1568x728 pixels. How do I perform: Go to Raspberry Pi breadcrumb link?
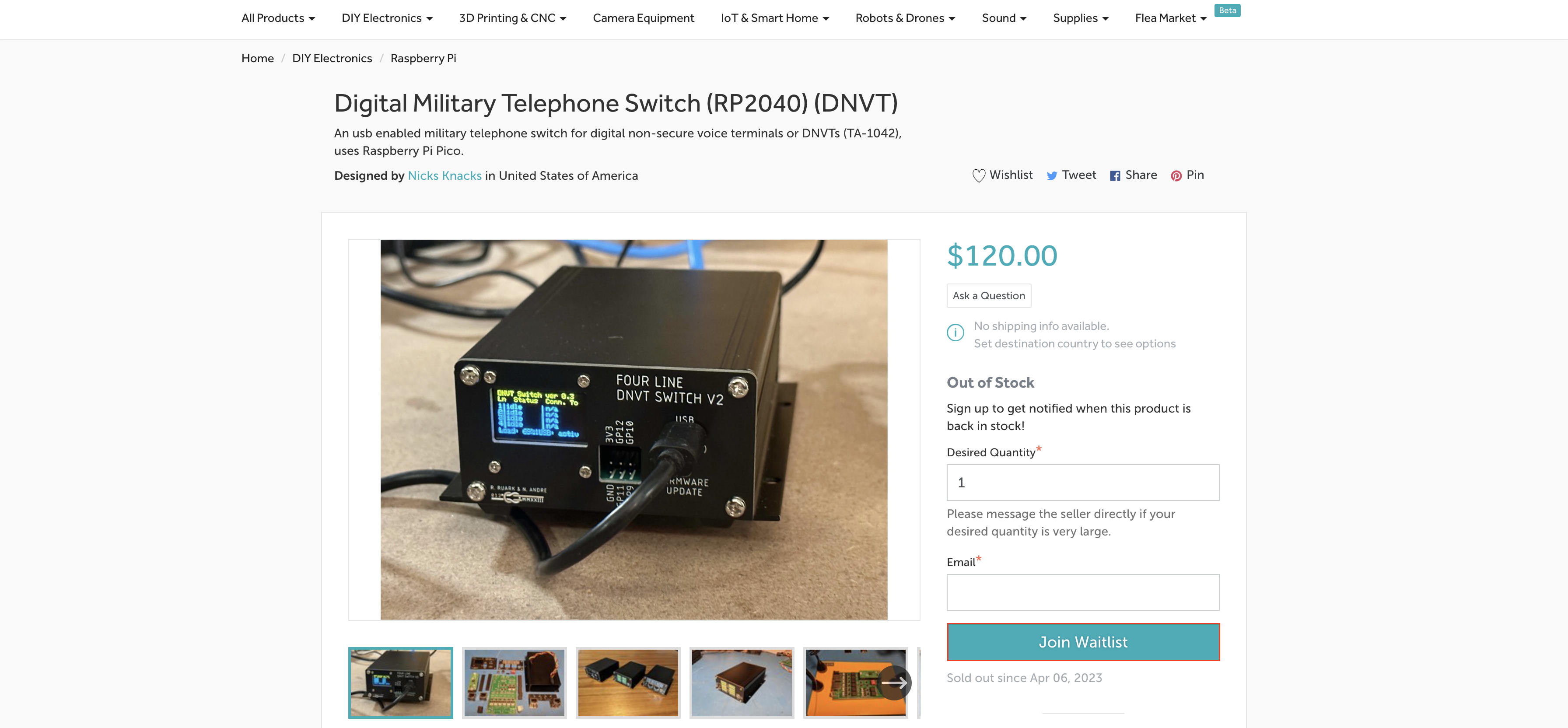point(423,59)
